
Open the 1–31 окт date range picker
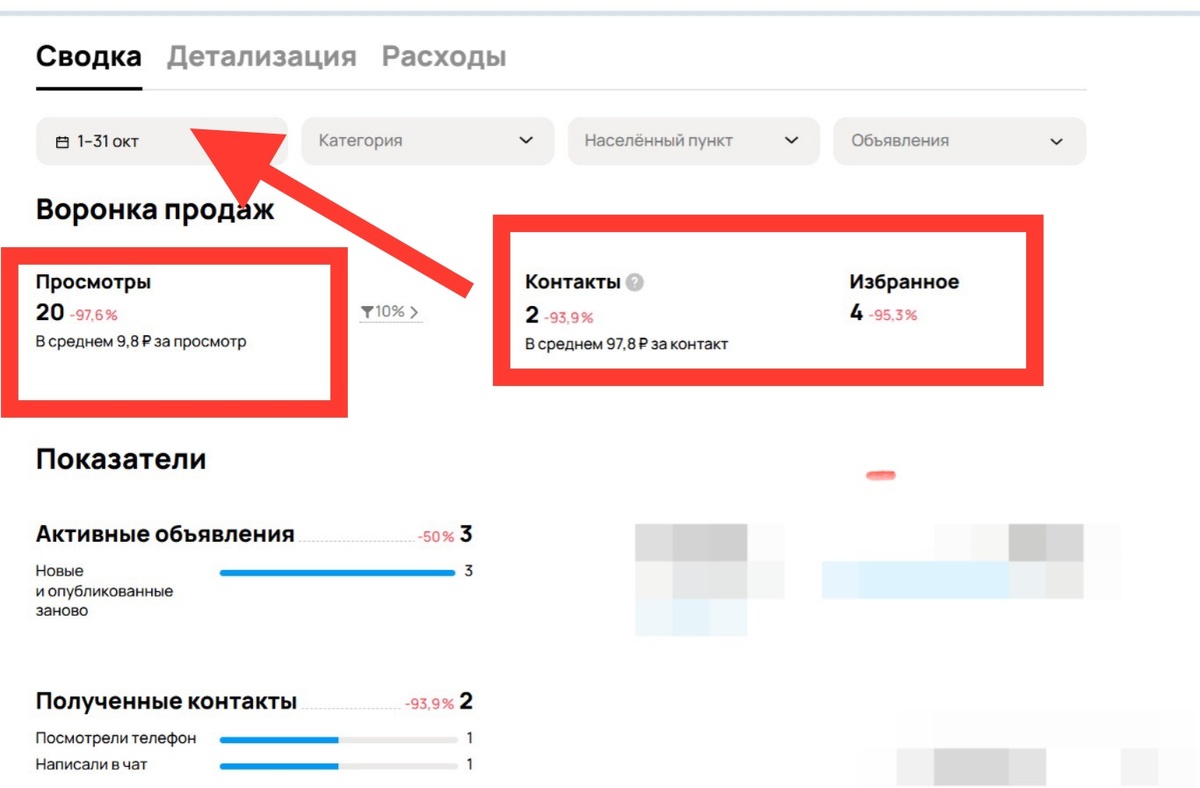tap(162, 141)
